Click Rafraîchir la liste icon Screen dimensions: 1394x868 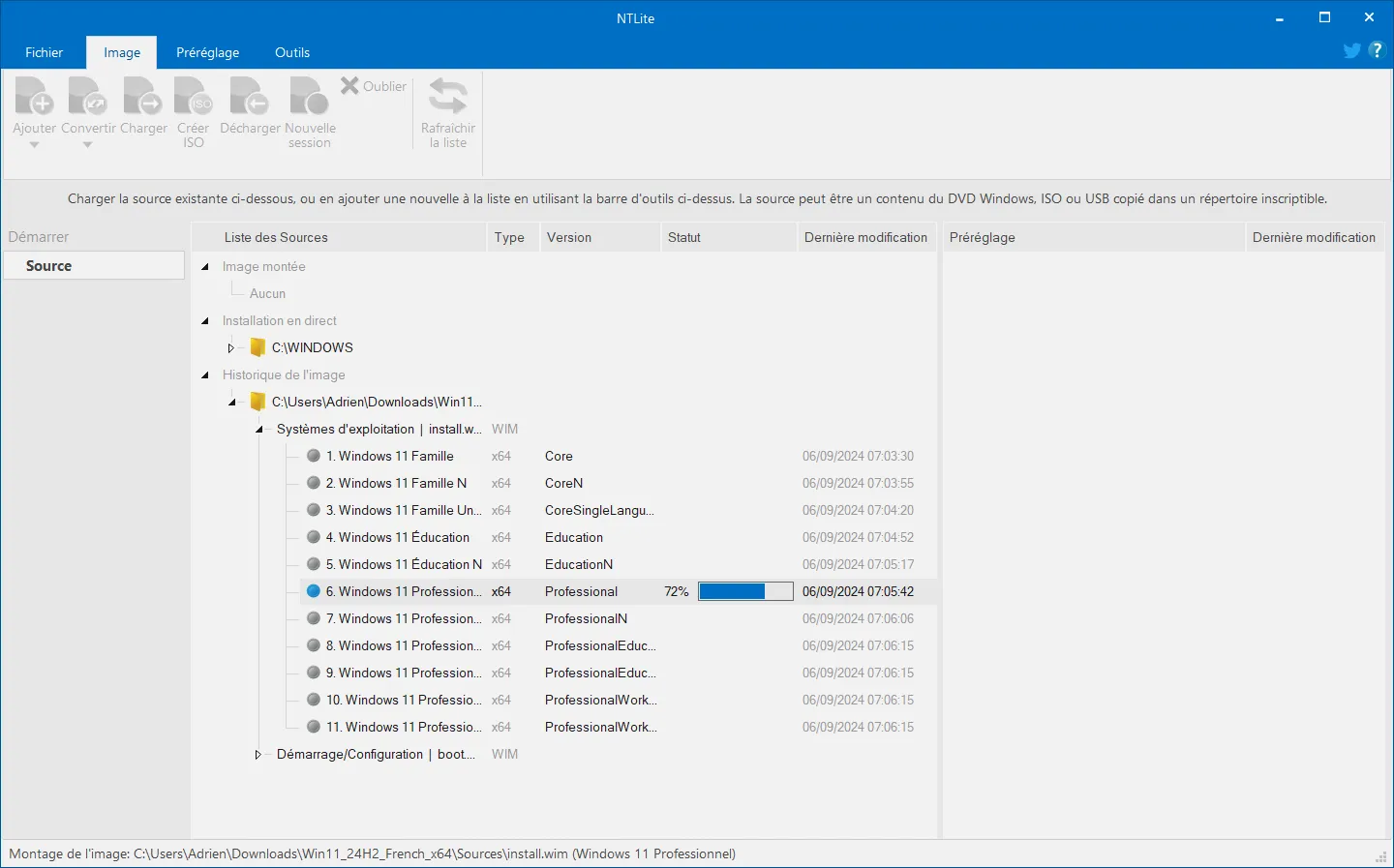[448, 97]
